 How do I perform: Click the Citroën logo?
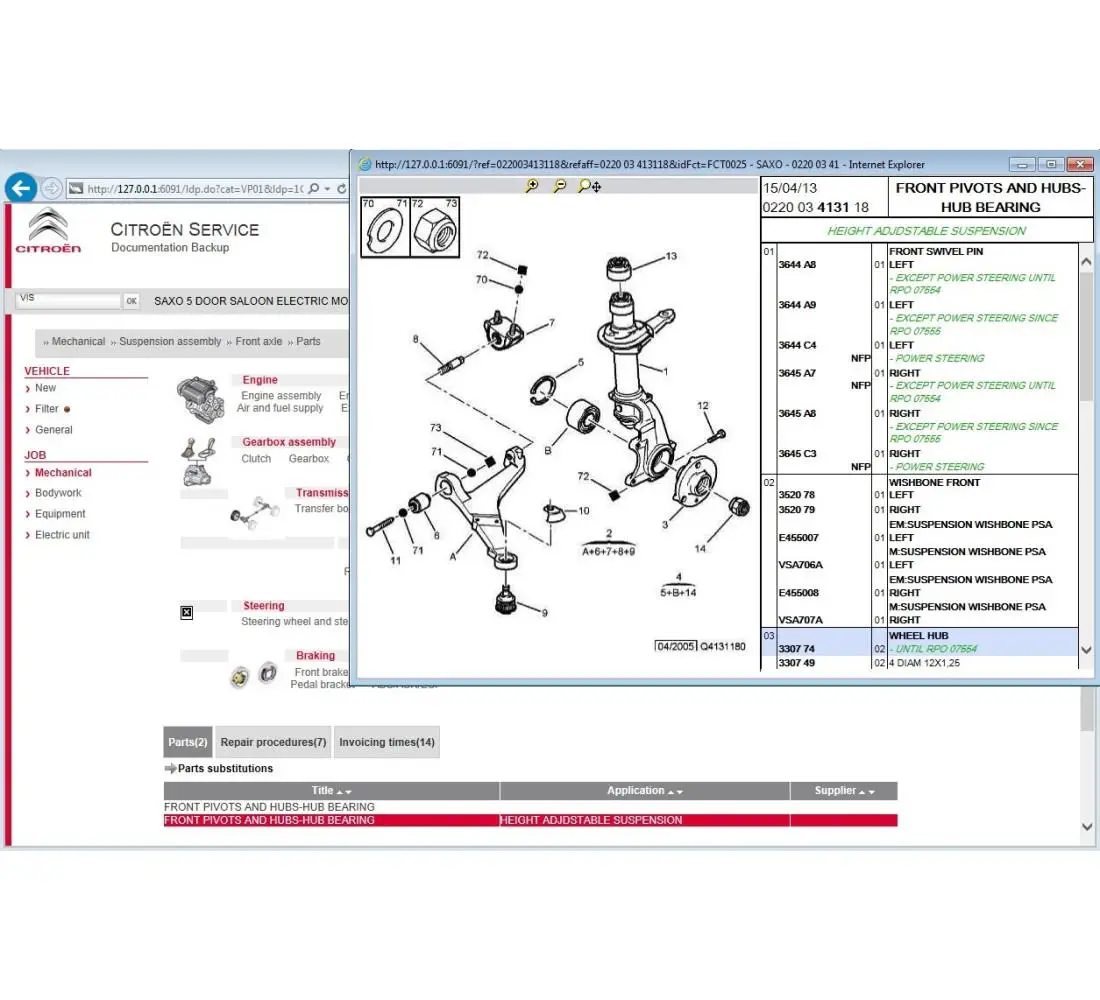coord(48,230)
